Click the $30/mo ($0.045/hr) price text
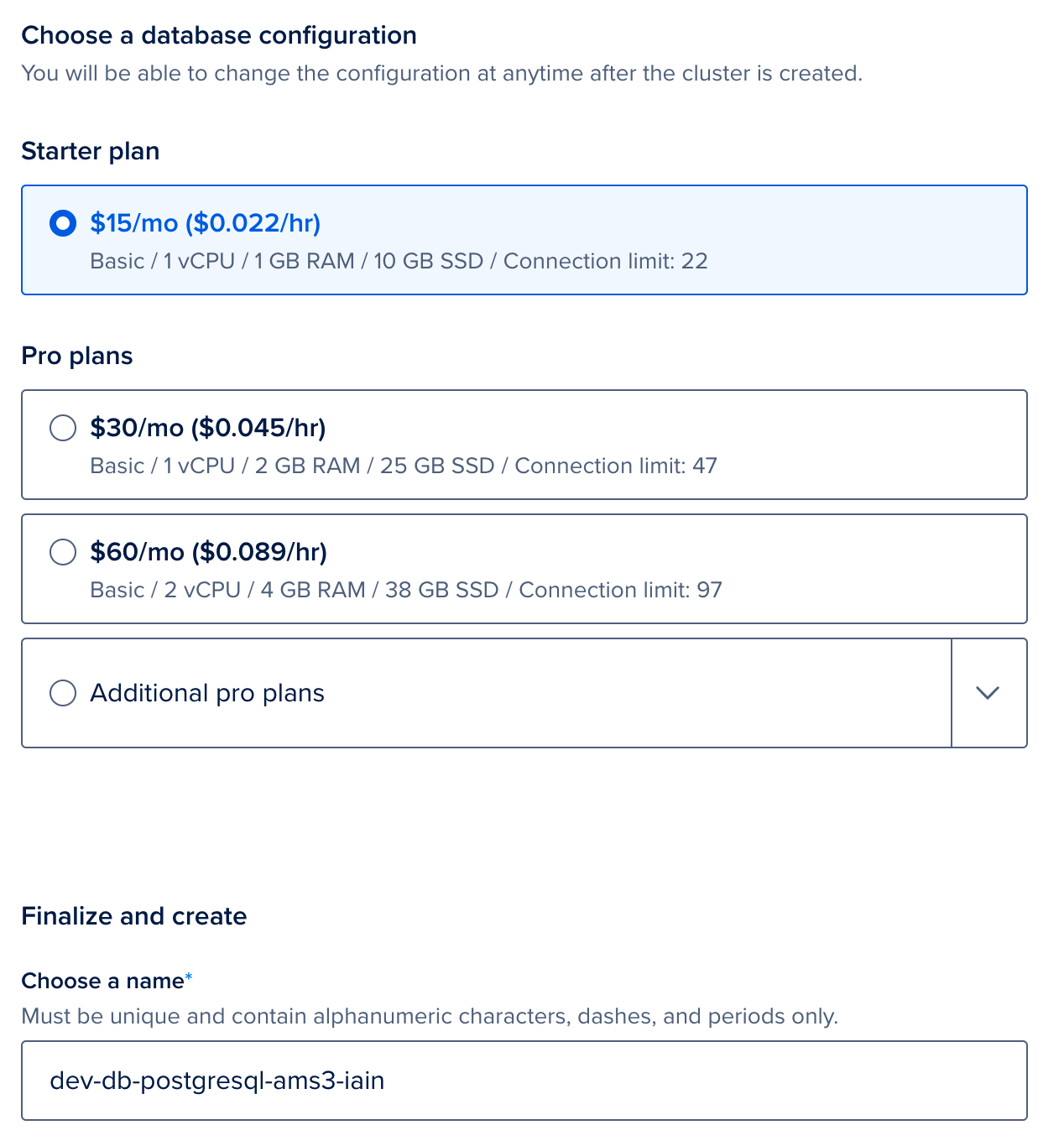The image size is (1064, 1146). (x=208, y=428)
